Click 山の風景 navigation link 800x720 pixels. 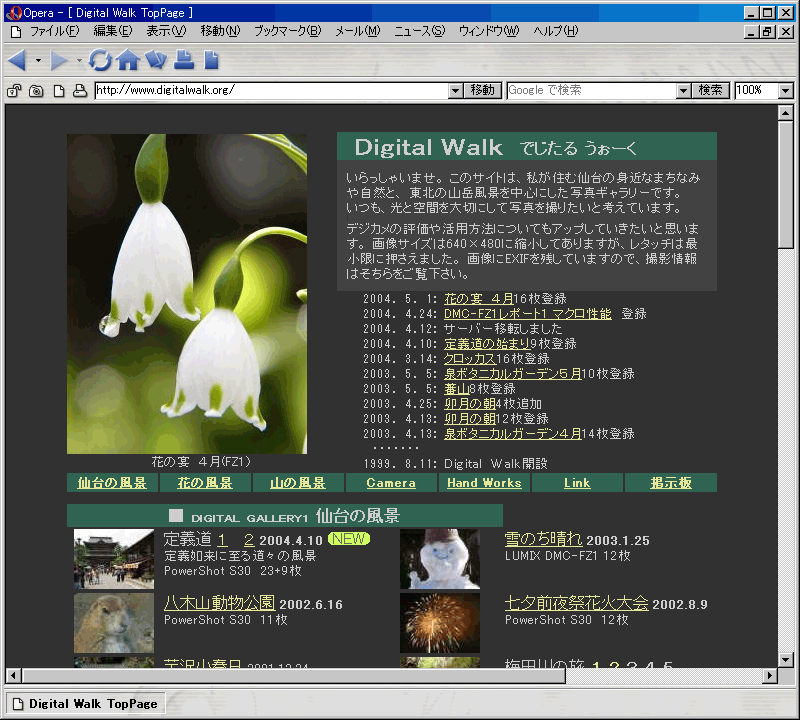[297, 483]
